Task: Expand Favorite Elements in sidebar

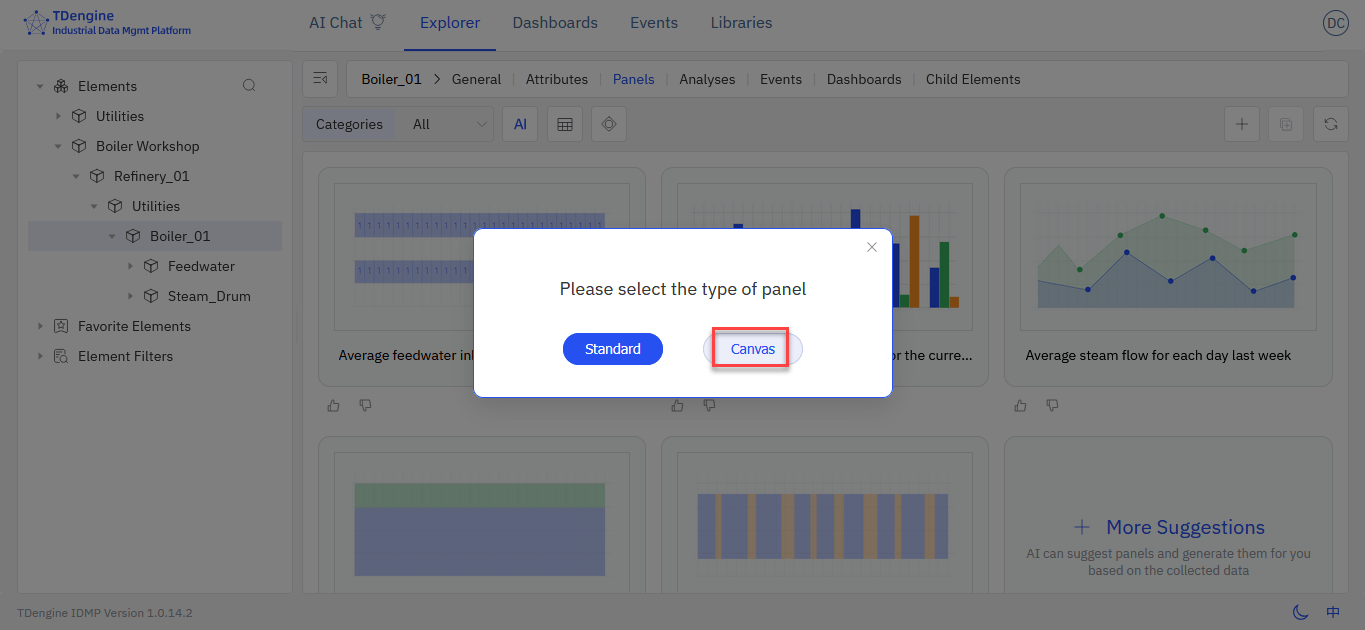Action: click(x=40, y=326)
